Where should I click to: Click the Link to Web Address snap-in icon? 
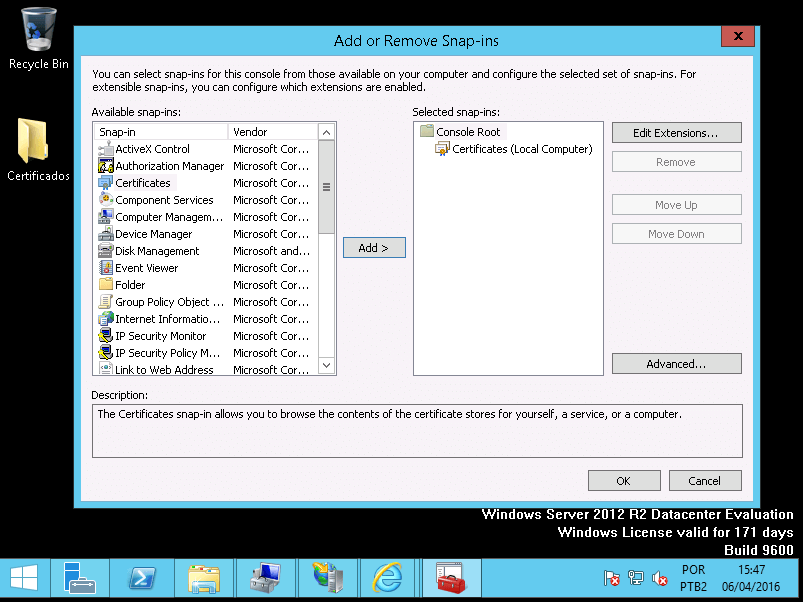click(105, 369)
